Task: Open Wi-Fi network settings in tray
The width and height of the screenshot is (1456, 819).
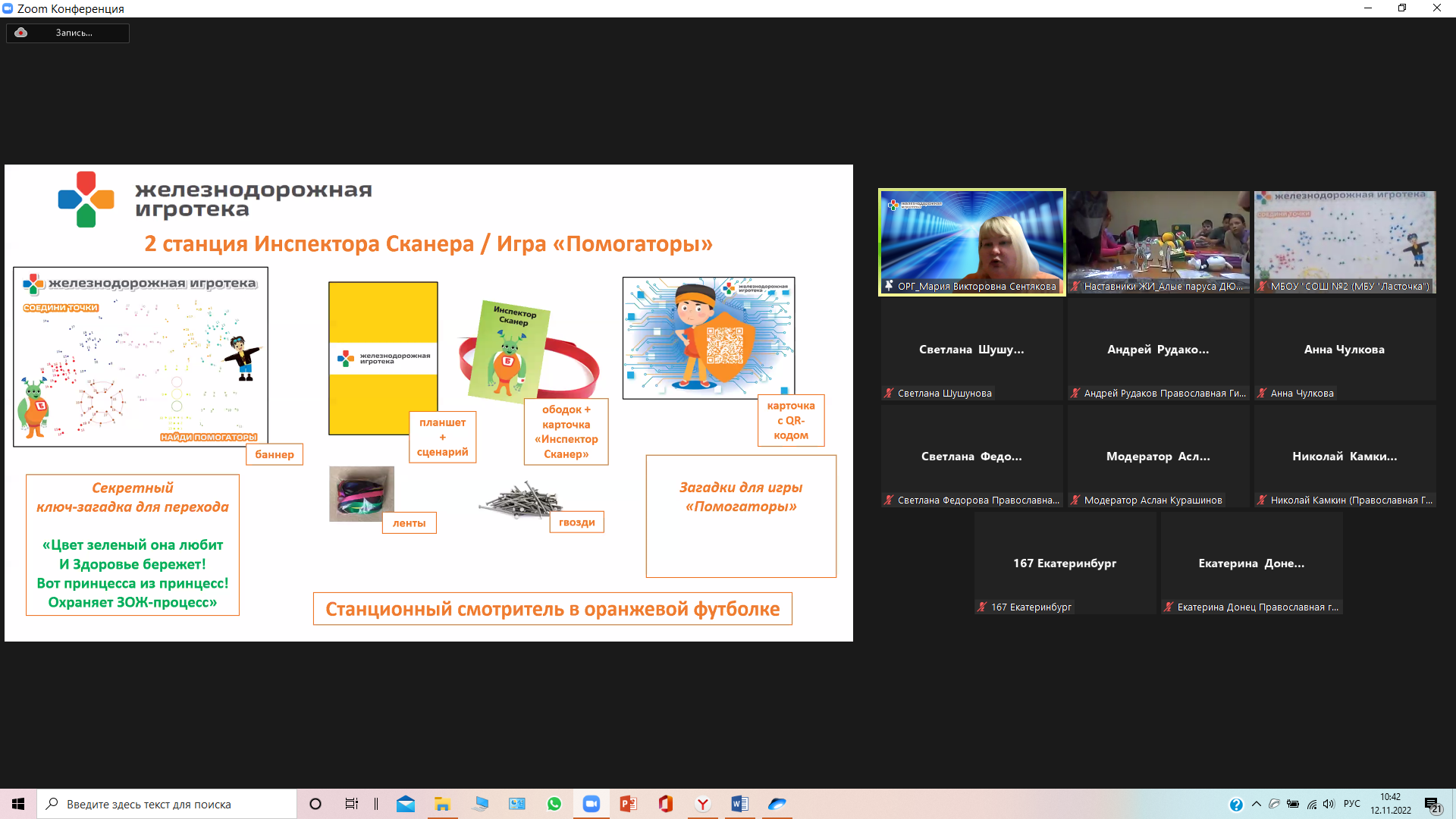Action: [1311, 804]
